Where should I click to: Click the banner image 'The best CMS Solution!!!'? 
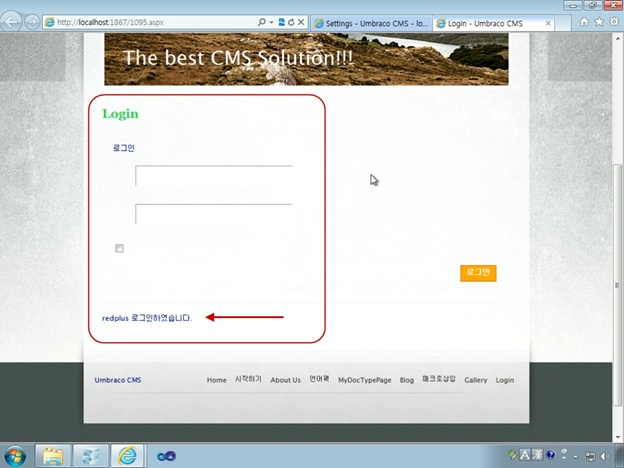coord(306,59)
